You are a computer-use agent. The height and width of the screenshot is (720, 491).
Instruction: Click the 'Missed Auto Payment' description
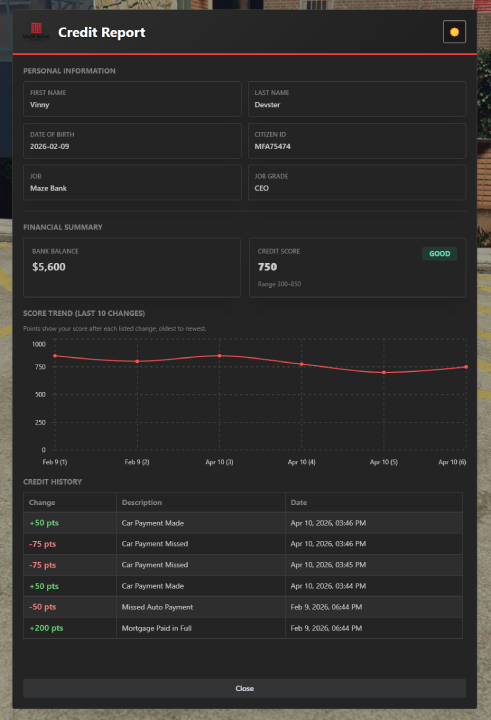(158, 607)
